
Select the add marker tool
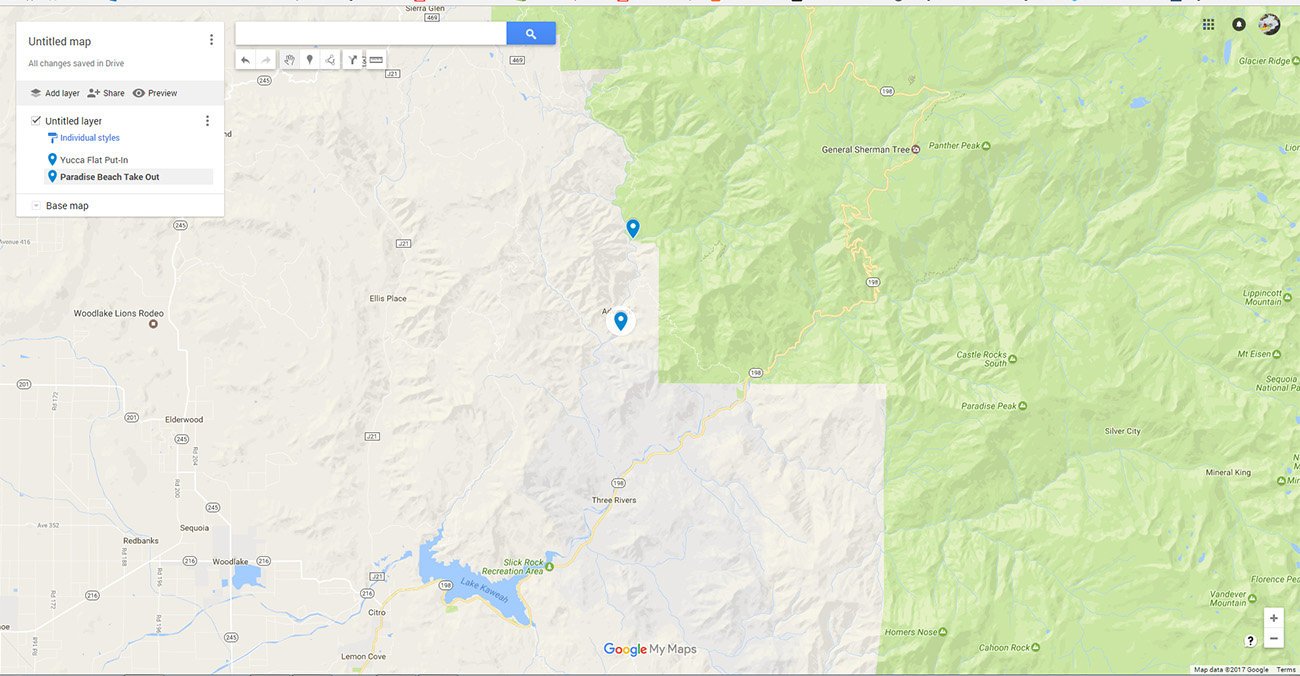(309, 60)
